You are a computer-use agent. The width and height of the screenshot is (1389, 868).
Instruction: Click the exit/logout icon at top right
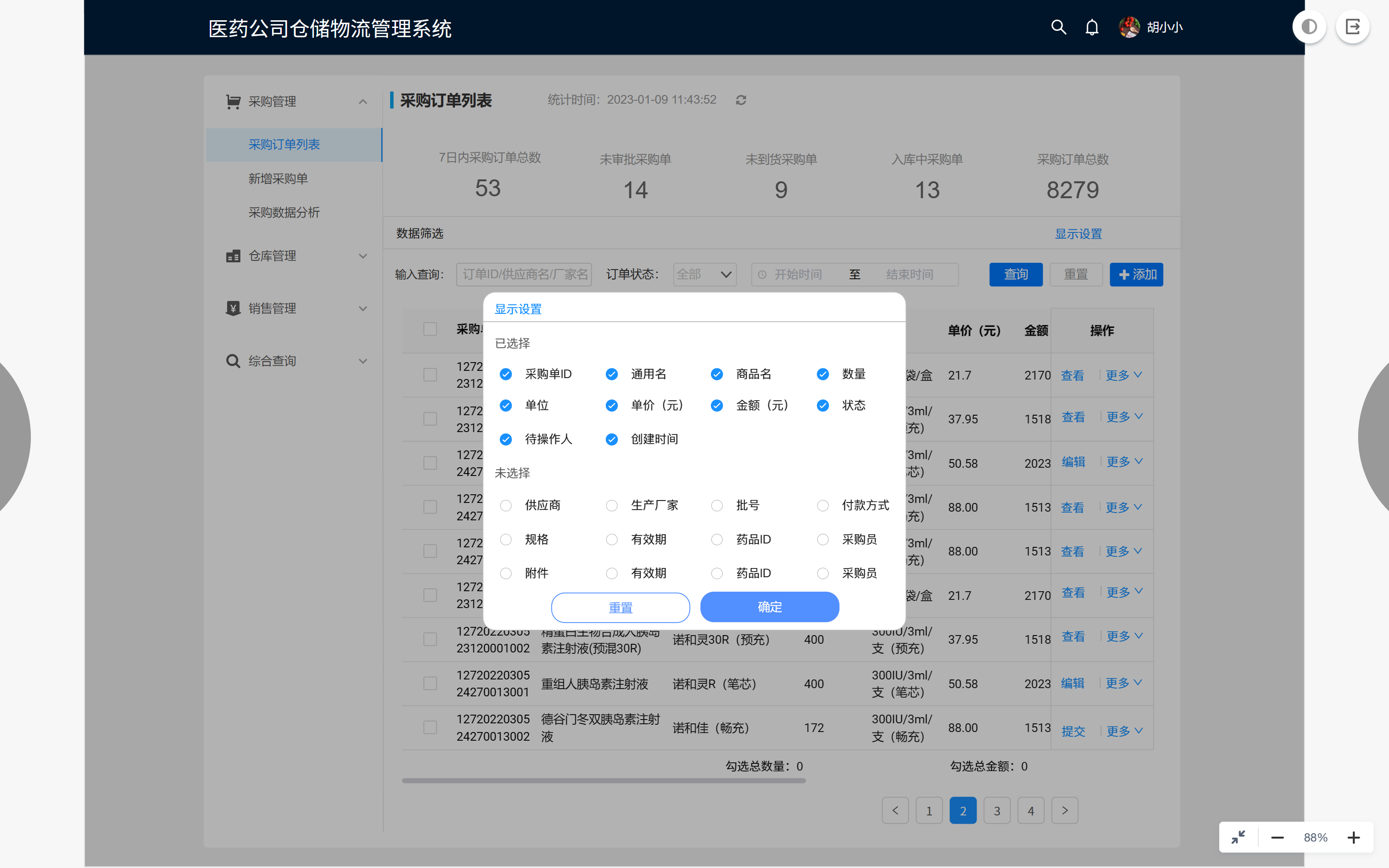pyautogui.click(x=1352, y=27)
